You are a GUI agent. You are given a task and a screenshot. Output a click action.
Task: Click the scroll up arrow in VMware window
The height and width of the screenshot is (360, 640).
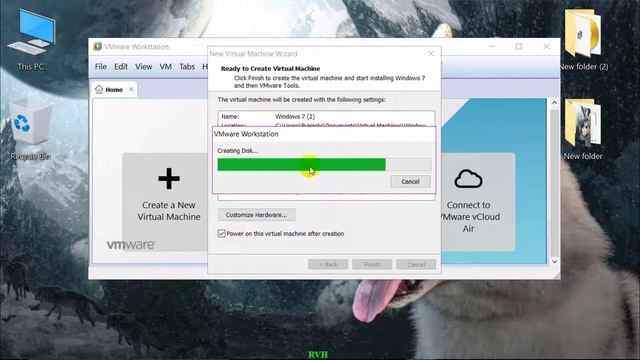(554, 103)
